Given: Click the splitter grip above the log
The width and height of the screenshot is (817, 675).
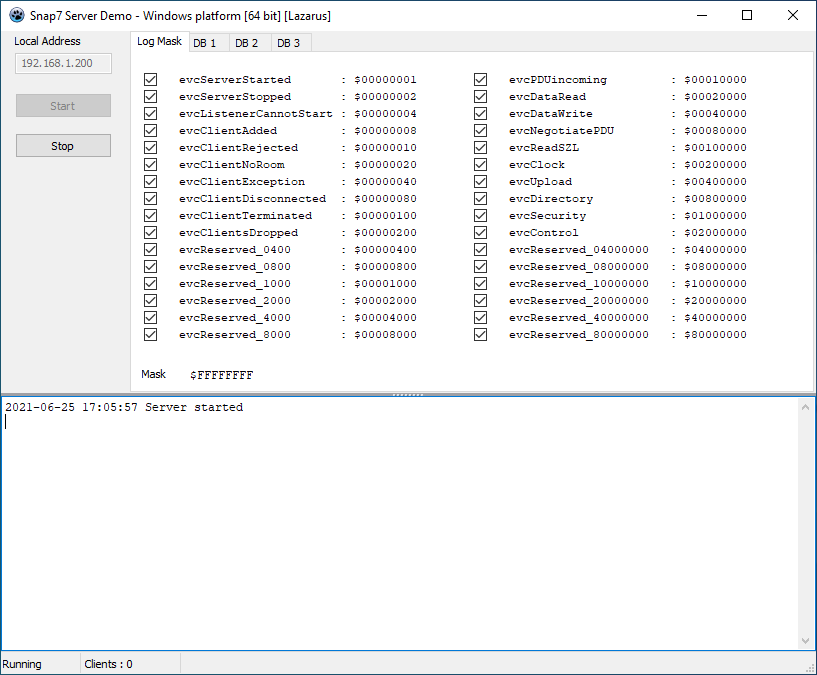Looking at the screenshot, I should point(408,395).
